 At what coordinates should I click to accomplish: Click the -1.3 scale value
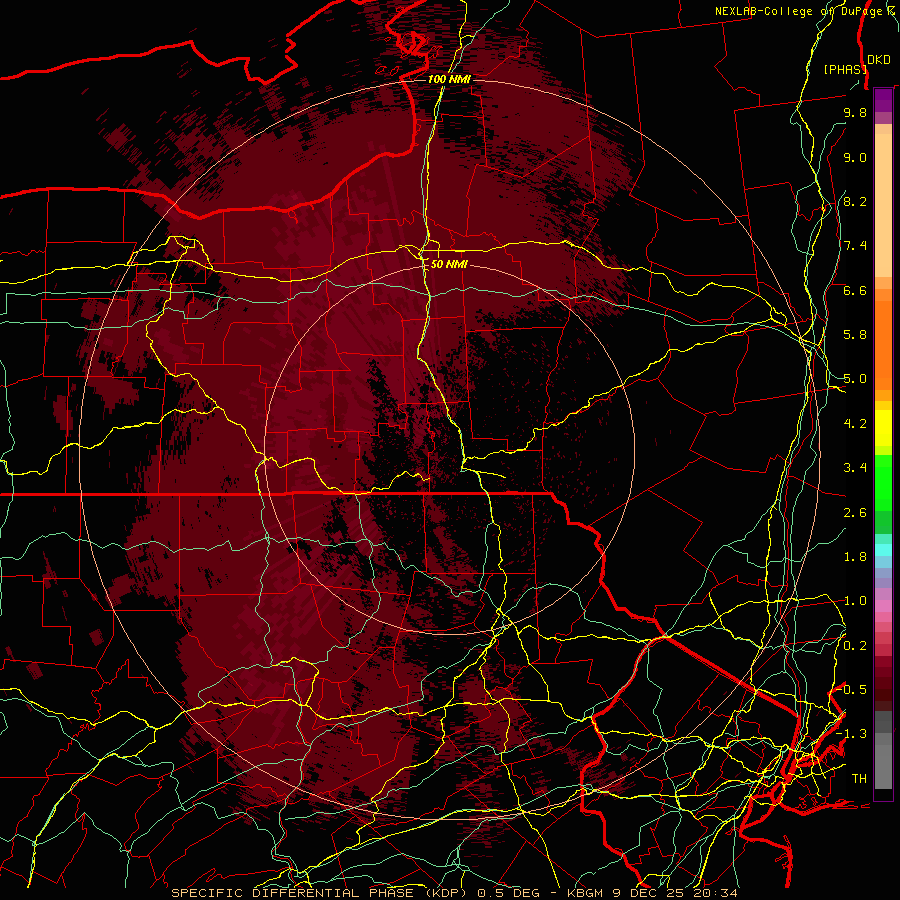(852, 734)
